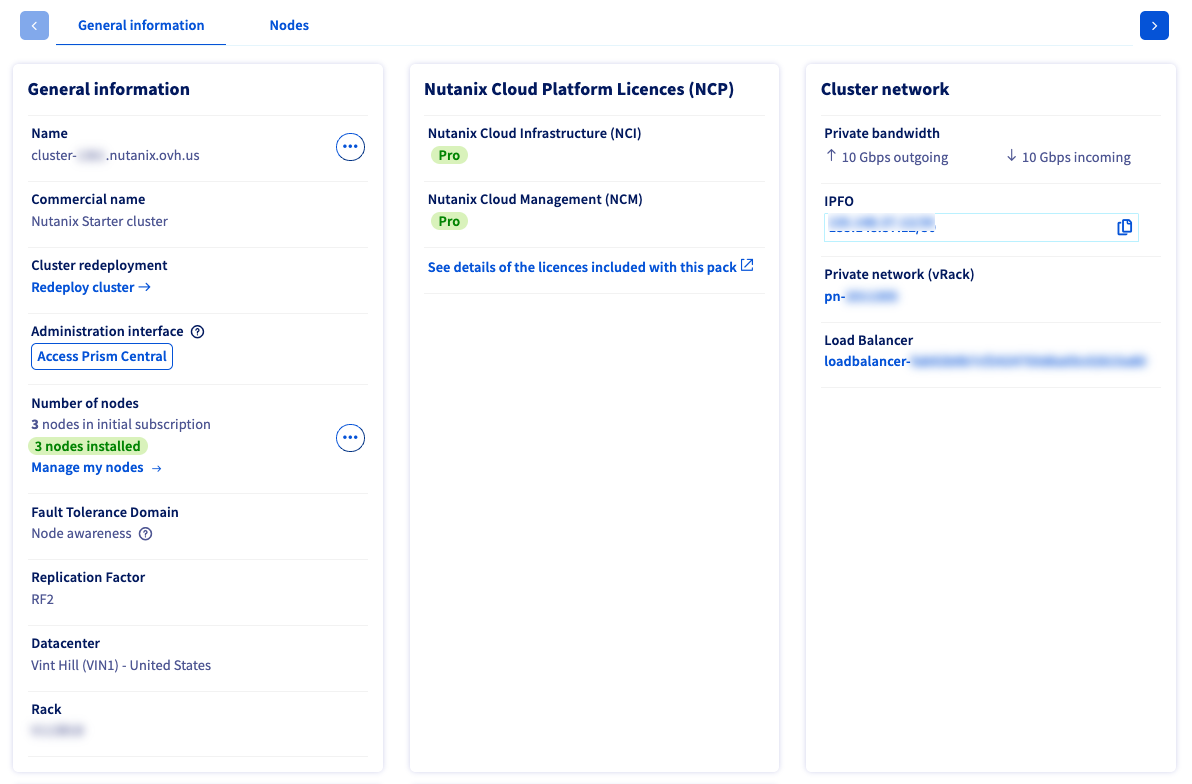This screenshot has height=784, width=1192.
Task: Copy the IPFO address with copy icon
Action: pos(1124,227)
